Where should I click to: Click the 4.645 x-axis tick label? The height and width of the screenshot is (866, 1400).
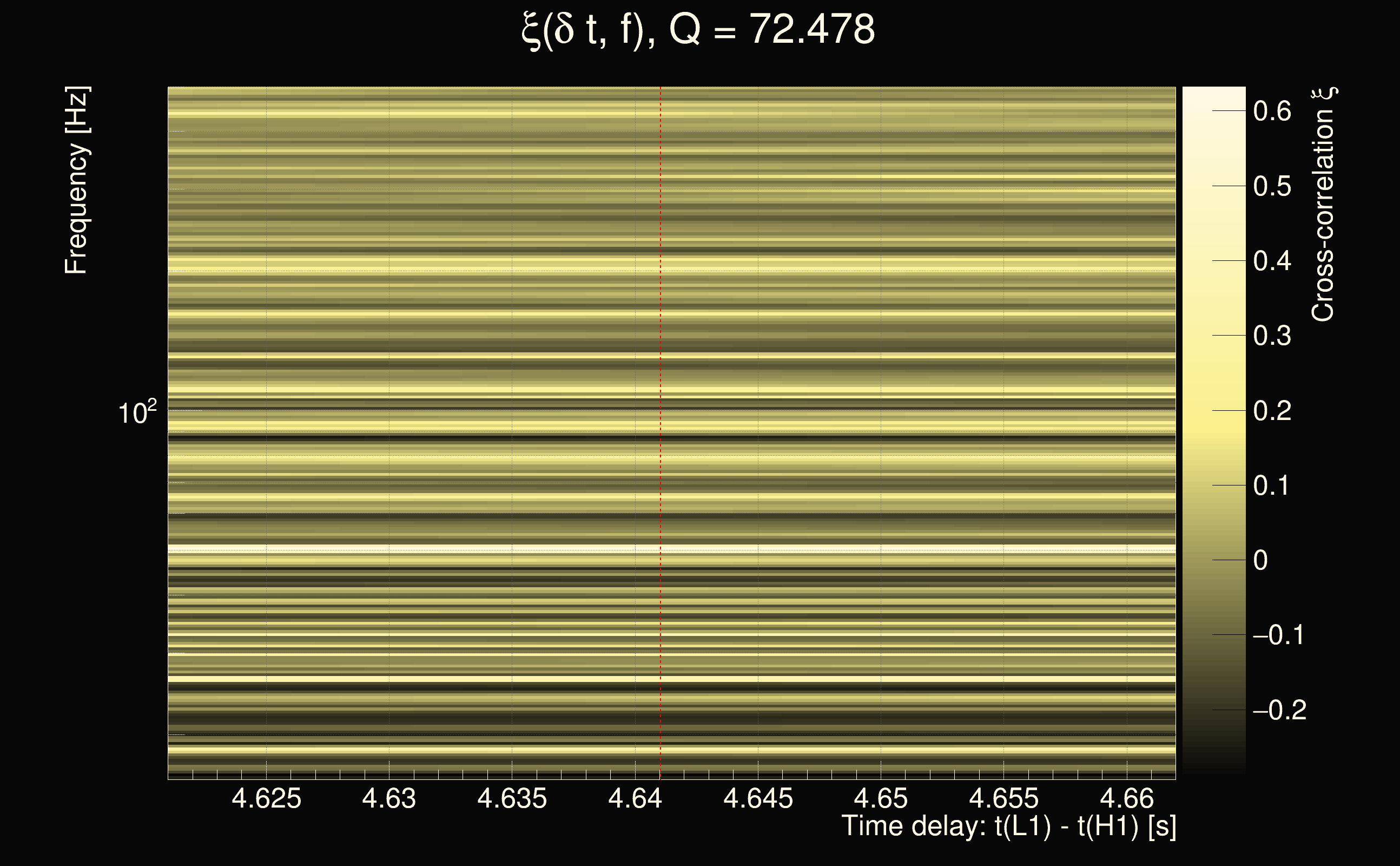coord(758,798)
